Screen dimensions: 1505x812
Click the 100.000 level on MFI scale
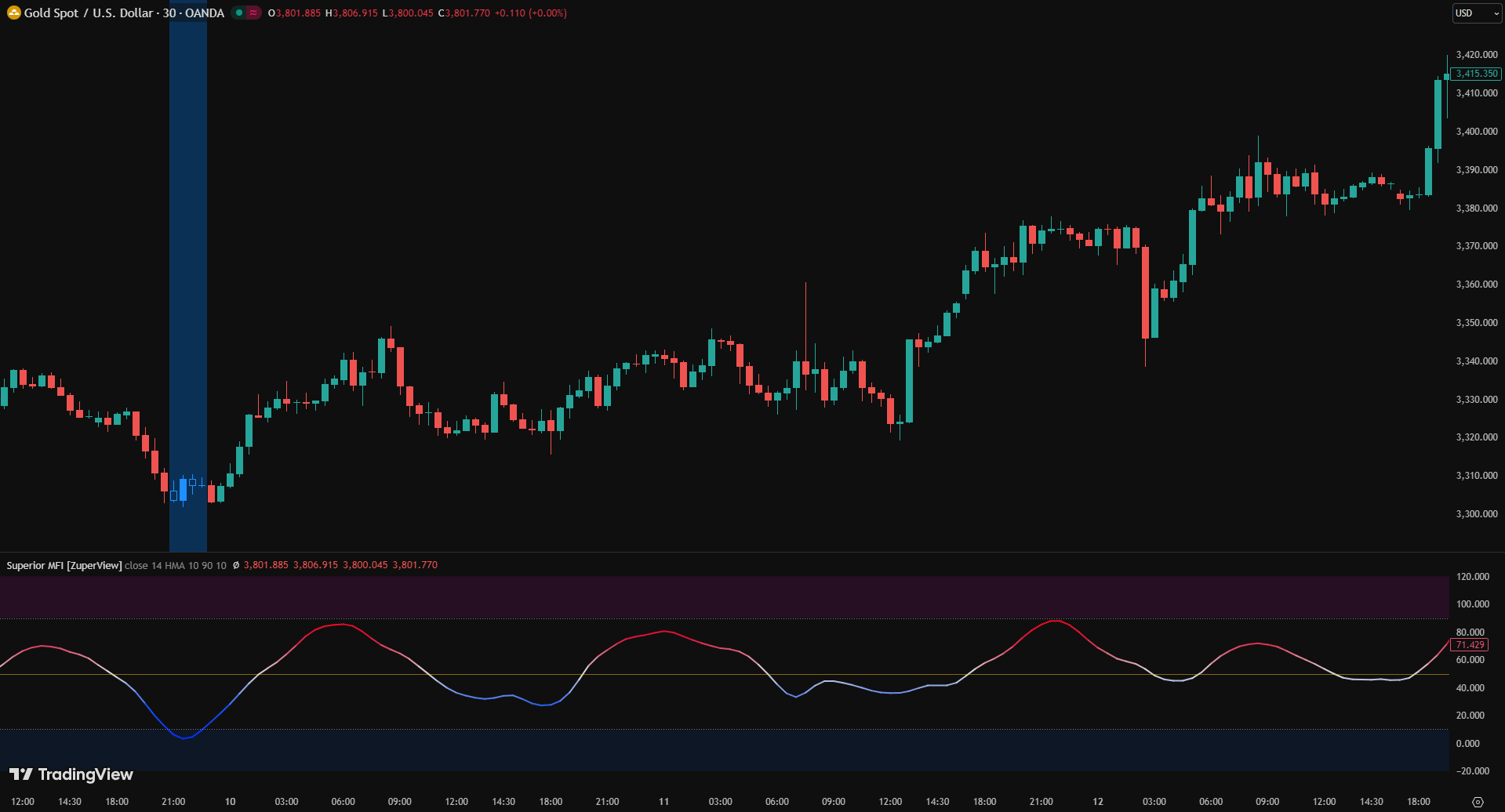[1472, 604]
